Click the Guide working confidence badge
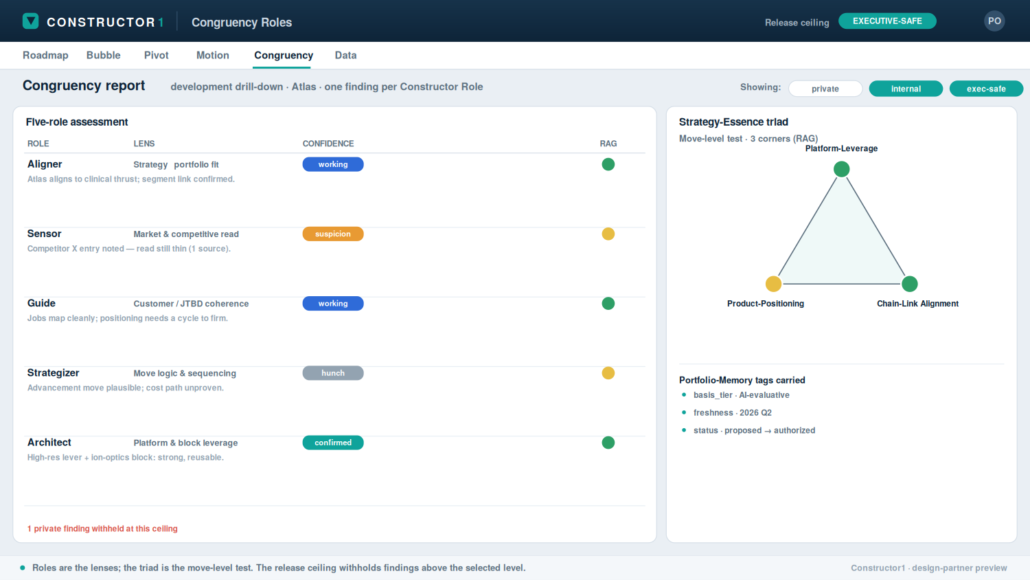 coord(333,303)
